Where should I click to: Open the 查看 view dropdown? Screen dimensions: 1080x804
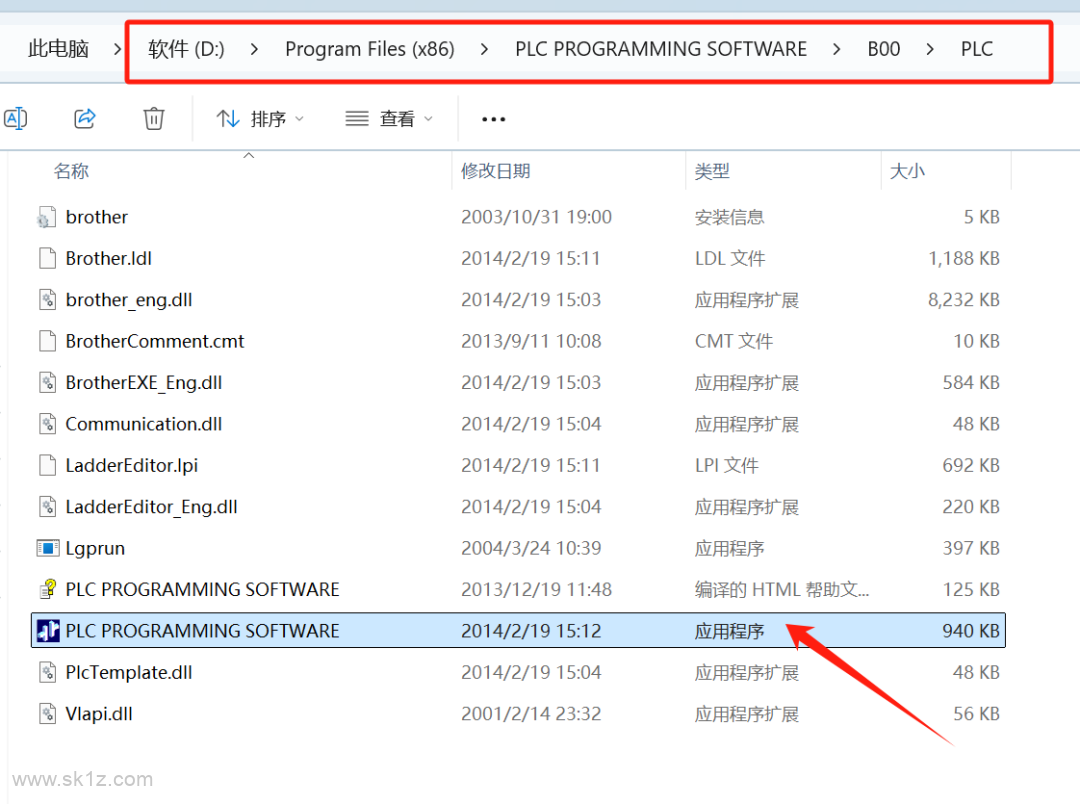pos(389,119)
